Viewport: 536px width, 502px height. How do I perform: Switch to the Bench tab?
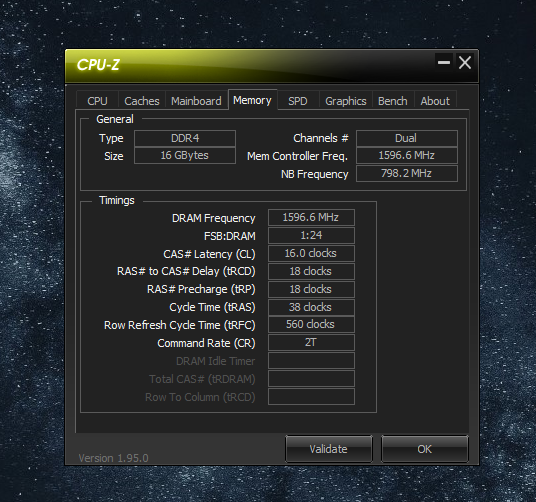393,101
